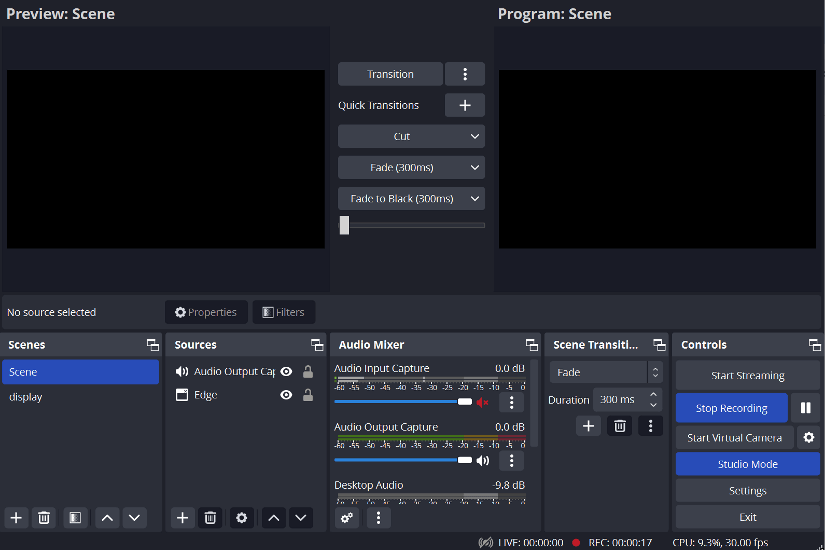Add a quick transition with plus icon
825x550 pixels.
pos(465,105)
